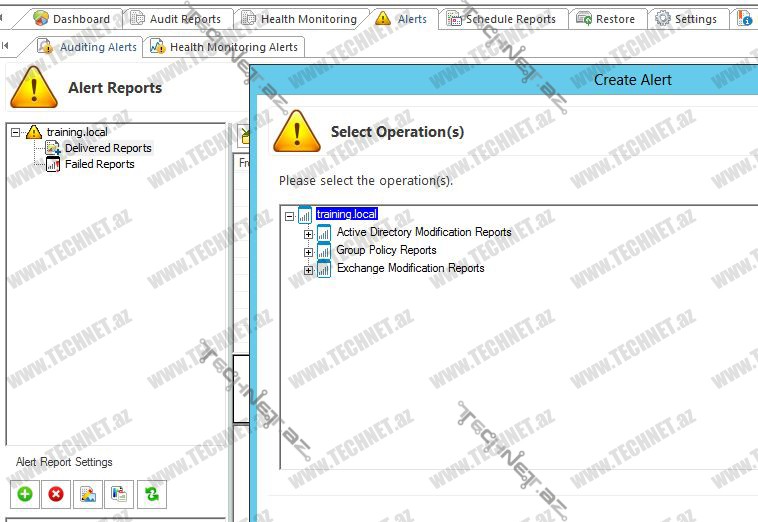Click the red delete alert report button
Viewport: 758px width, 522px height.
[56, 493]
